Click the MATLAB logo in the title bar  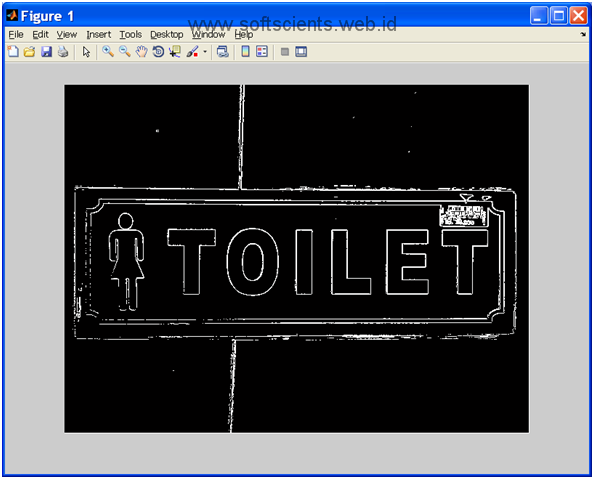[12, 16]
